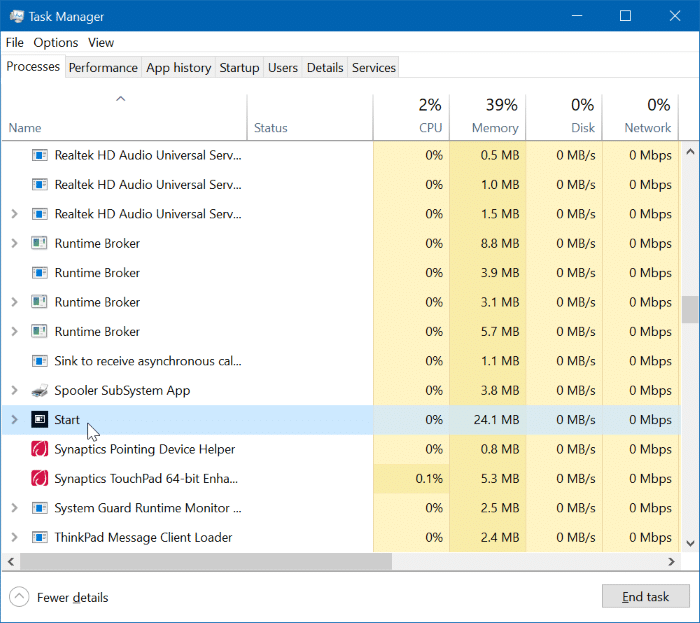Expand the Runtime Broker 8.8 MB group
Image resolution: width=700 pixels, height=623 pixels.
tap(14, 244)
